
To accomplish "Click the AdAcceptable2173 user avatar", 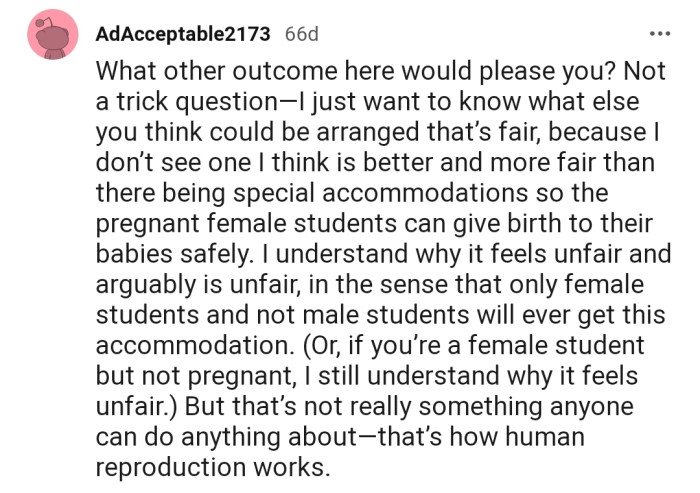I will (x=53, y=35).
